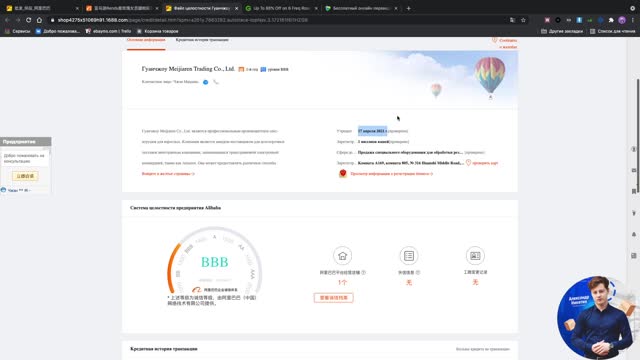Switch to the second orange-icon browser tab
This screenshot has height=360, width=640.
click(122, 8)
